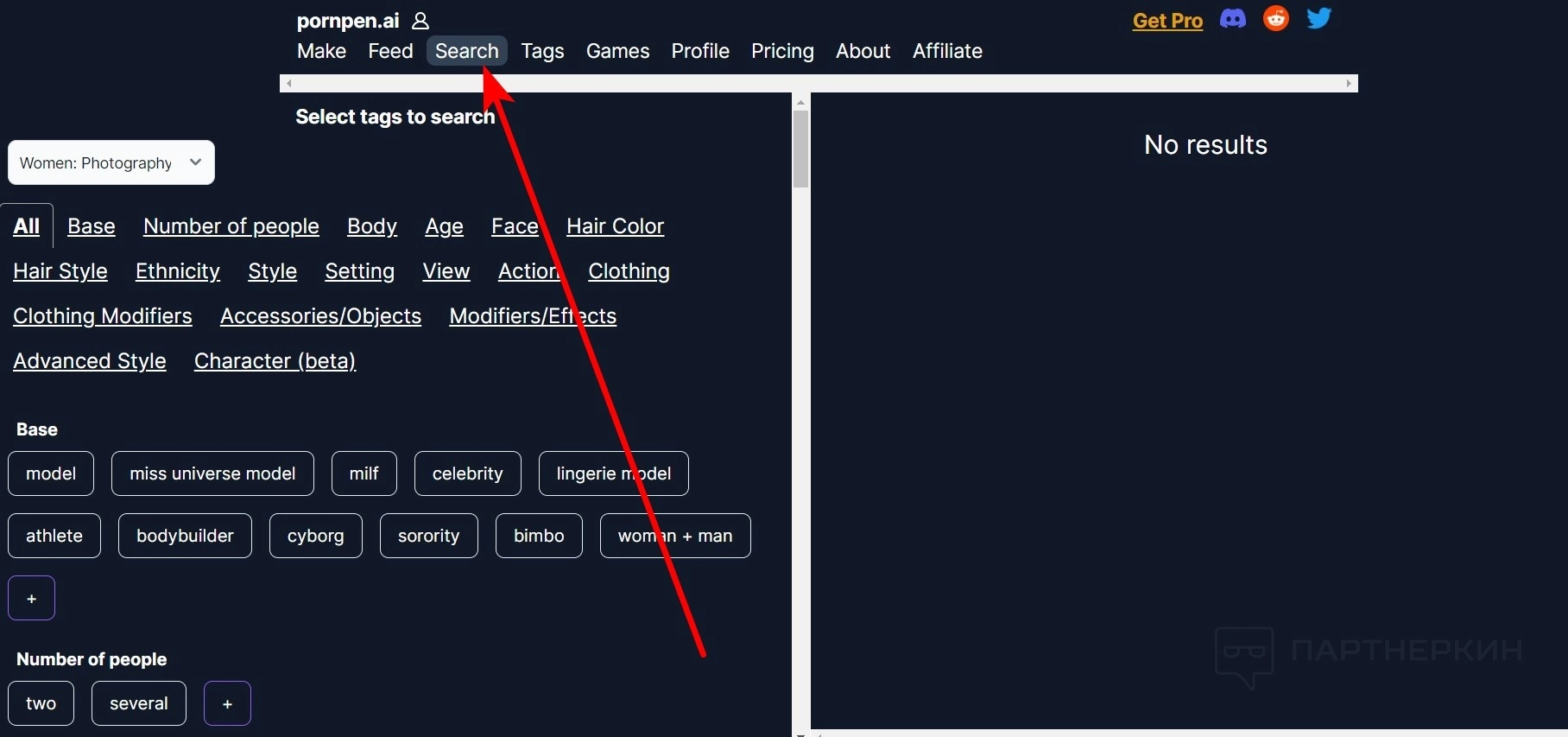This screenshot has width=1568, height=737.
Task: Go to pornpen.ai home logo
Action: point(348,21)
